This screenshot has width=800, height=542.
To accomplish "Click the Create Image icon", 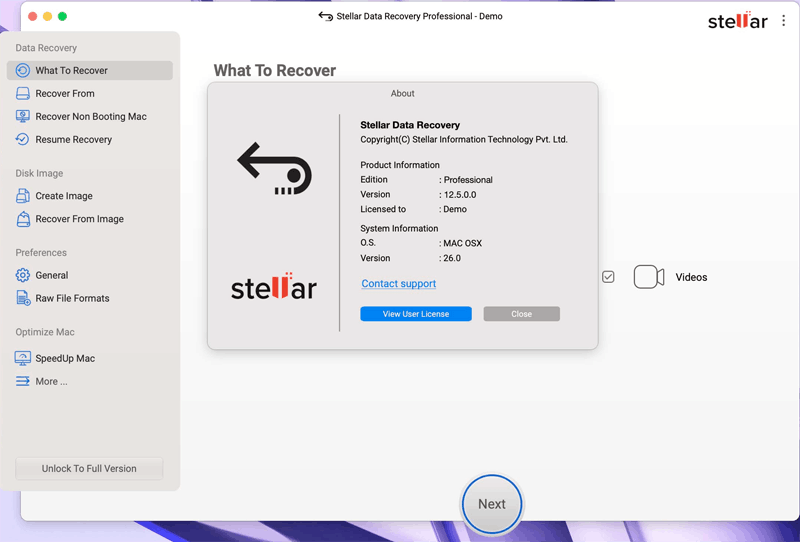I will [x=22, y=195].
